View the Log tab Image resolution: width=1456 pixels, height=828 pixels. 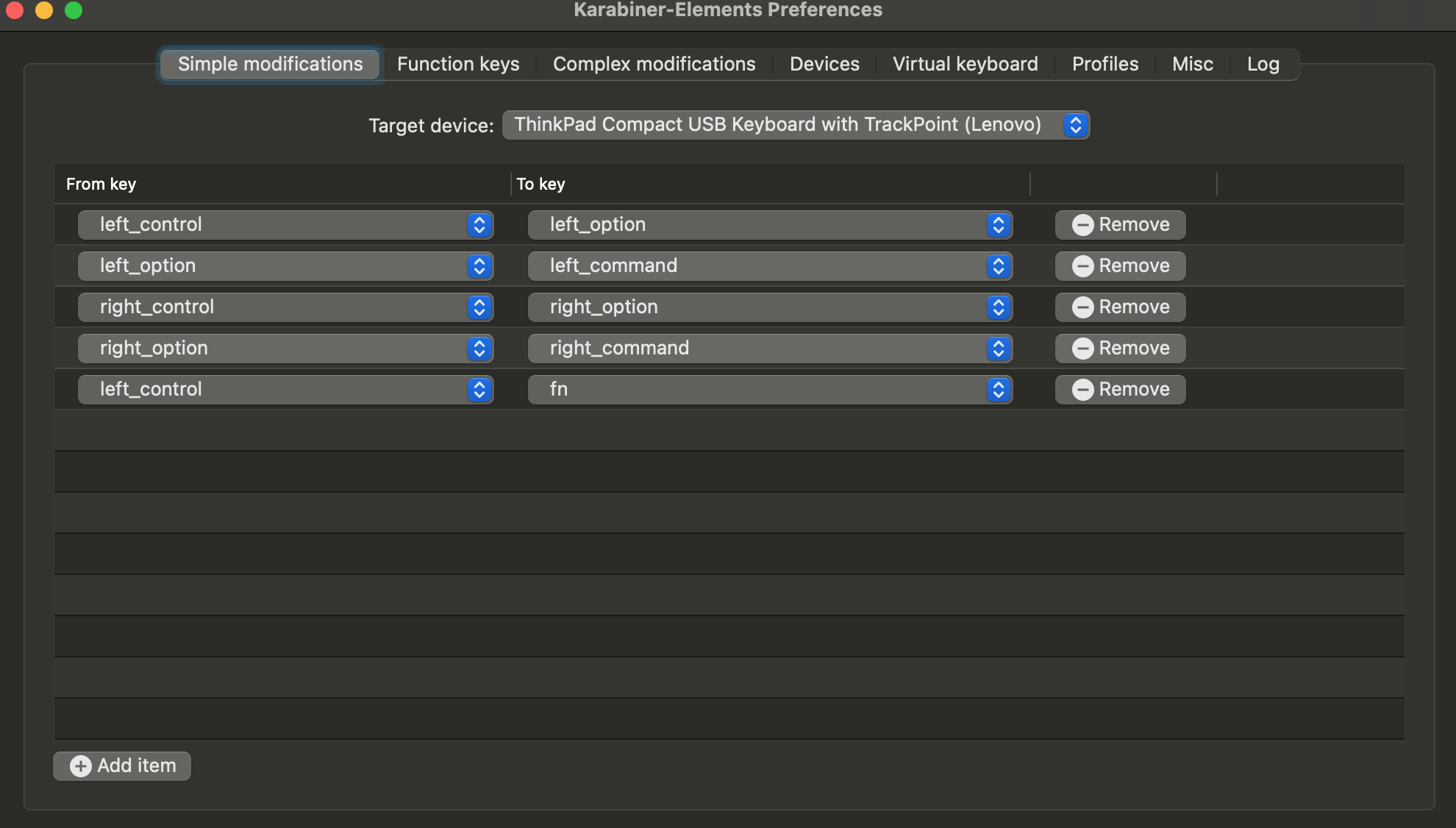click(1263, 65)
